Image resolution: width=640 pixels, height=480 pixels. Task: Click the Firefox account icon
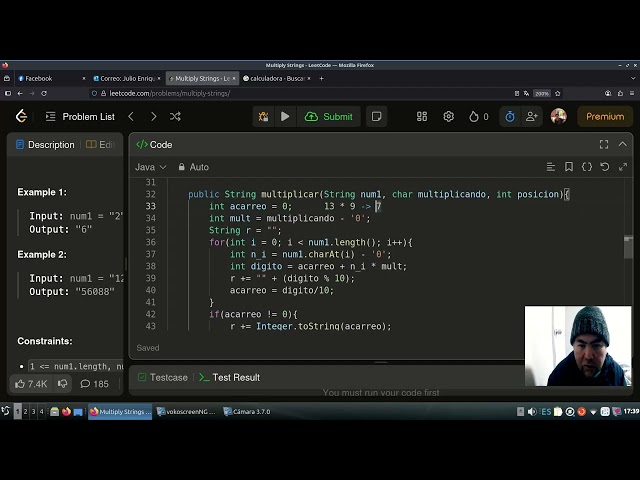coord(608,93)
